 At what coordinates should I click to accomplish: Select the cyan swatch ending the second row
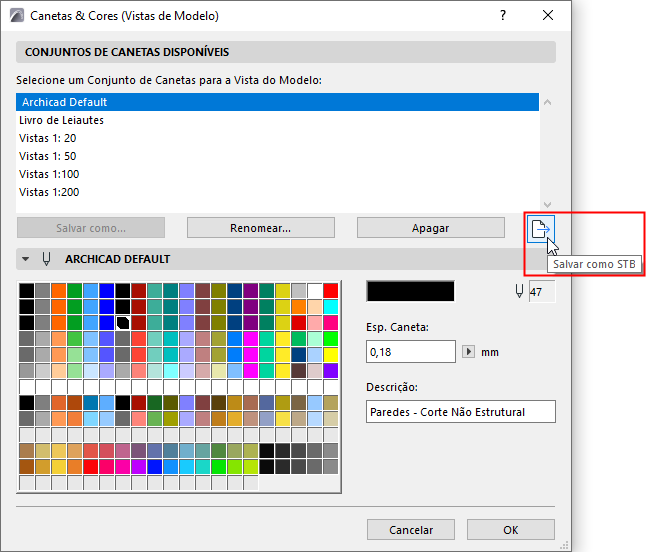[x=331, y=307]
